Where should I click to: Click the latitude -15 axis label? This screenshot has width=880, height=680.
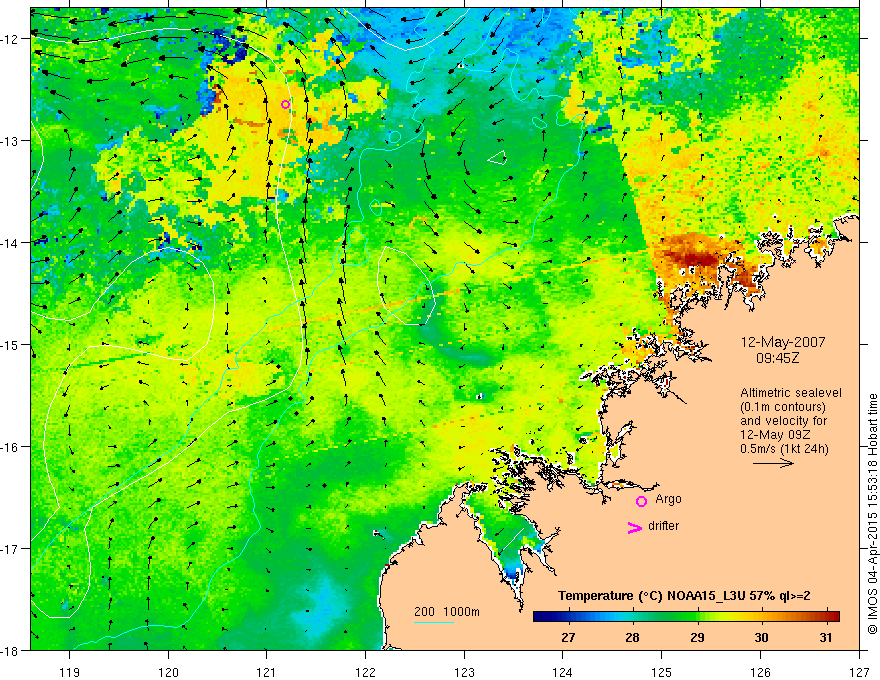(x=11, y=344)
